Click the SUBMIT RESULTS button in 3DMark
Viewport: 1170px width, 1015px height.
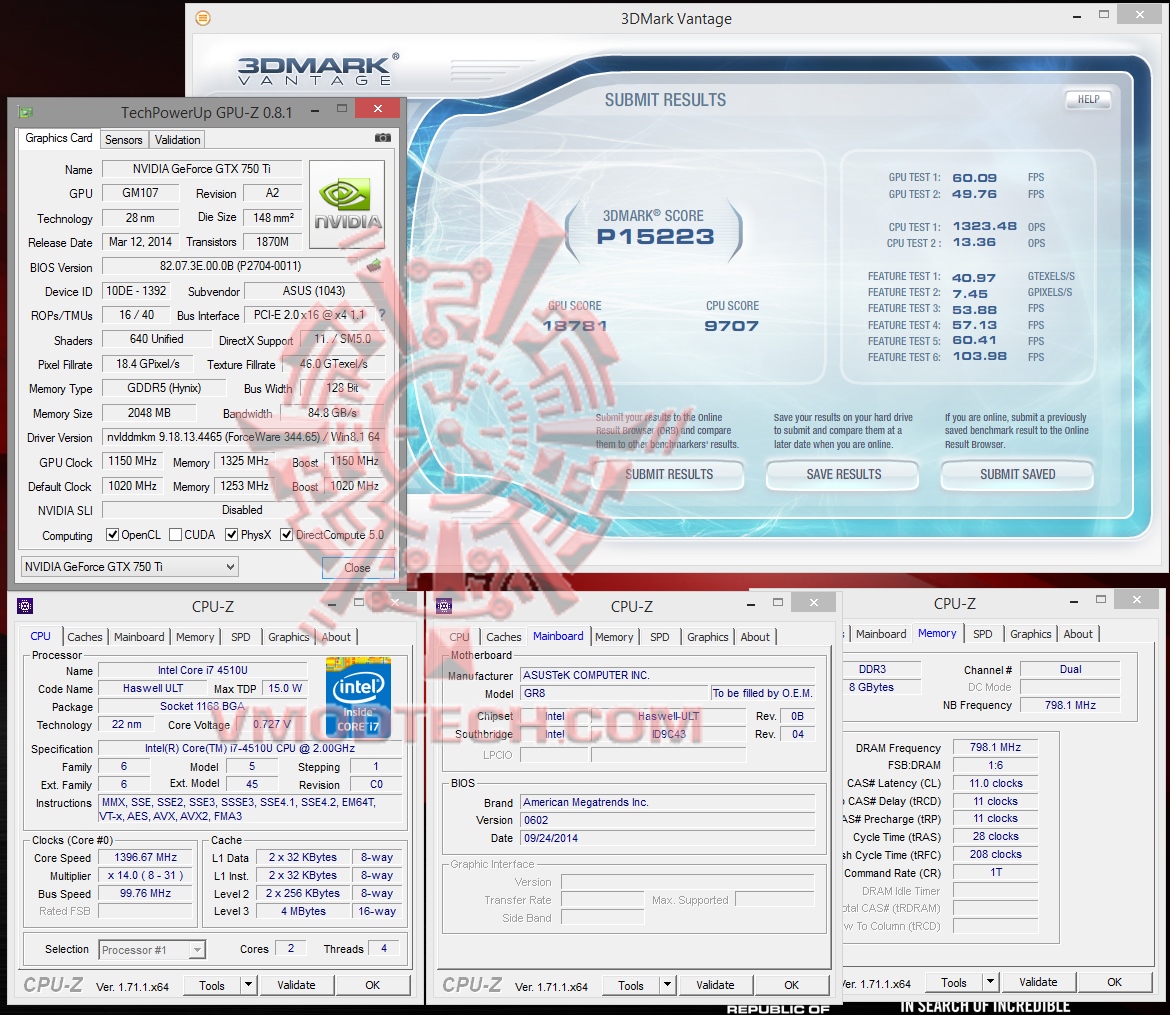click(x=669, y=475)
